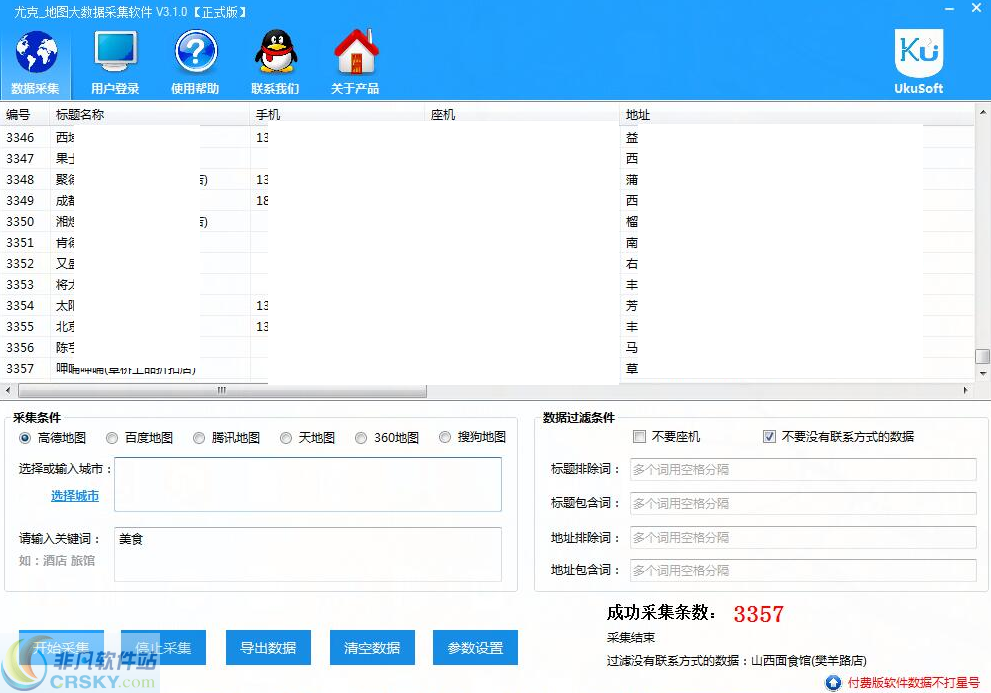Screen dimensions: 991x693
Task: Click the 座机 column header
Action: pyautogui.click(x=522, y=114)
